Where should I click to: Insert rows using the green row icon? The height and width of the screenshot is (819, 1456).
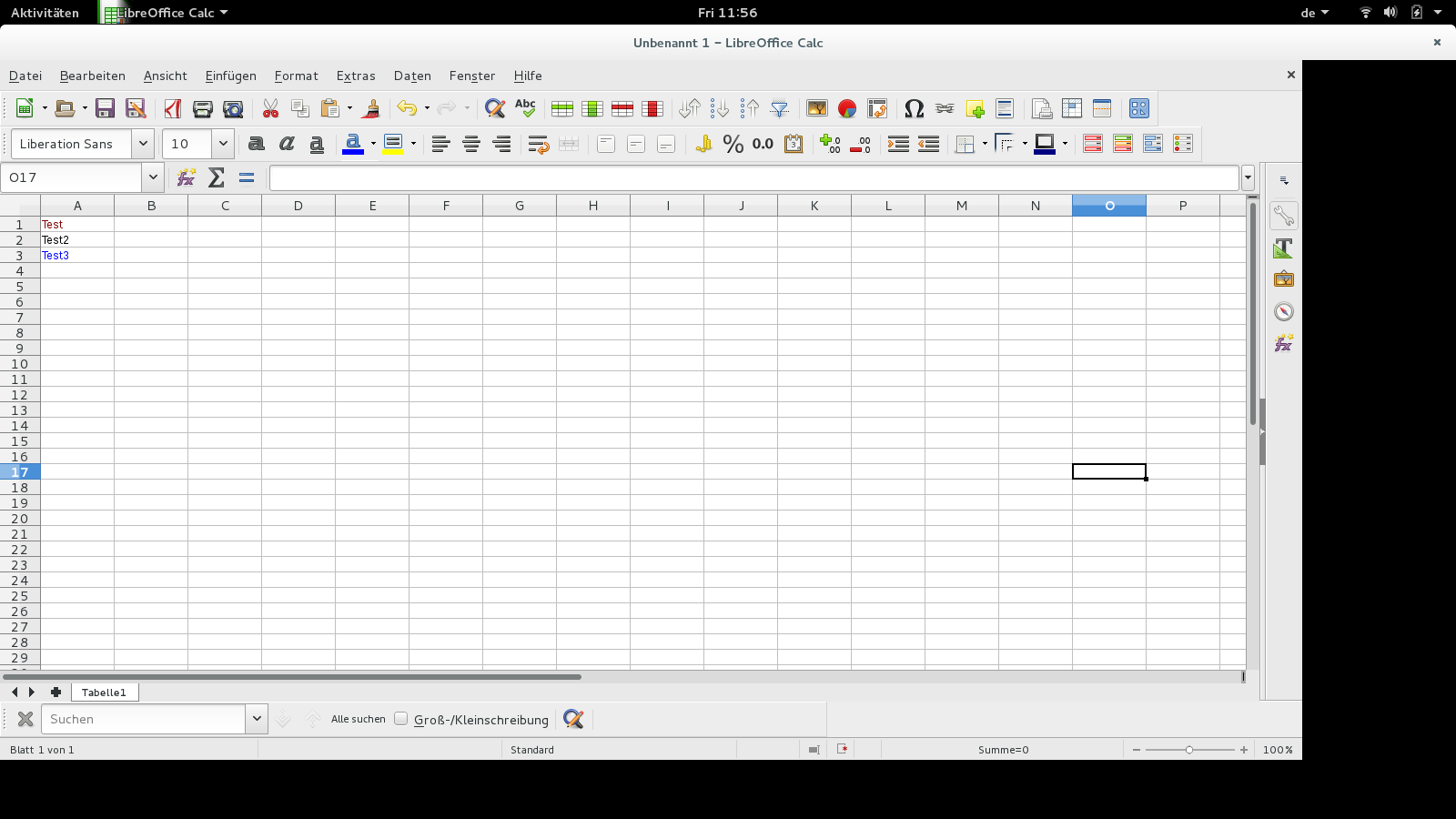click(562, 108)
